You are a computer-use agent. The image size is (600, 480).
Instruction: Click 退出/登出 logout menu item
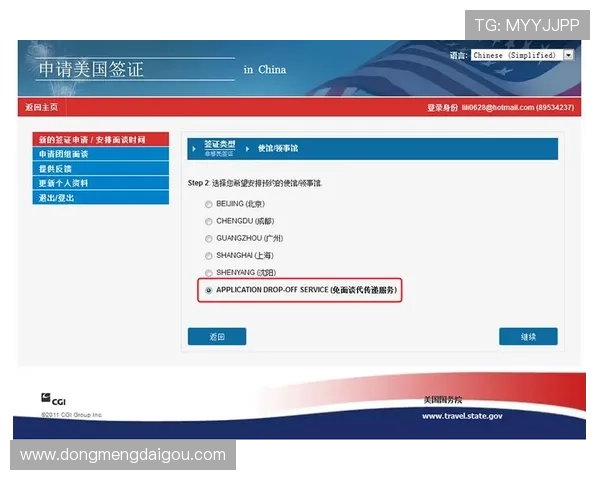101,198
